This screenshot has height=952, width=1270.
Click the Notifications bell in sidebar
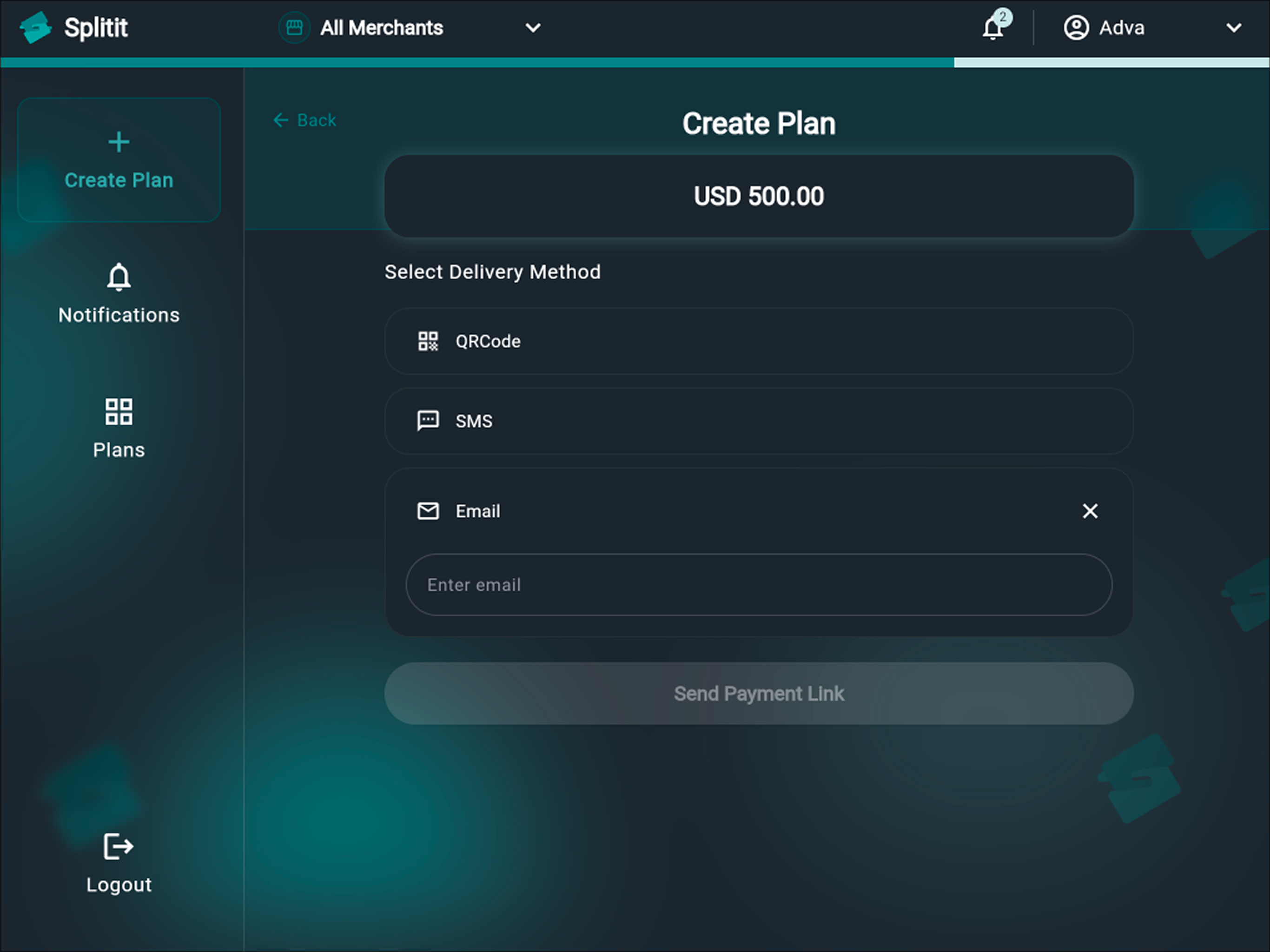(x=119, y=278)
